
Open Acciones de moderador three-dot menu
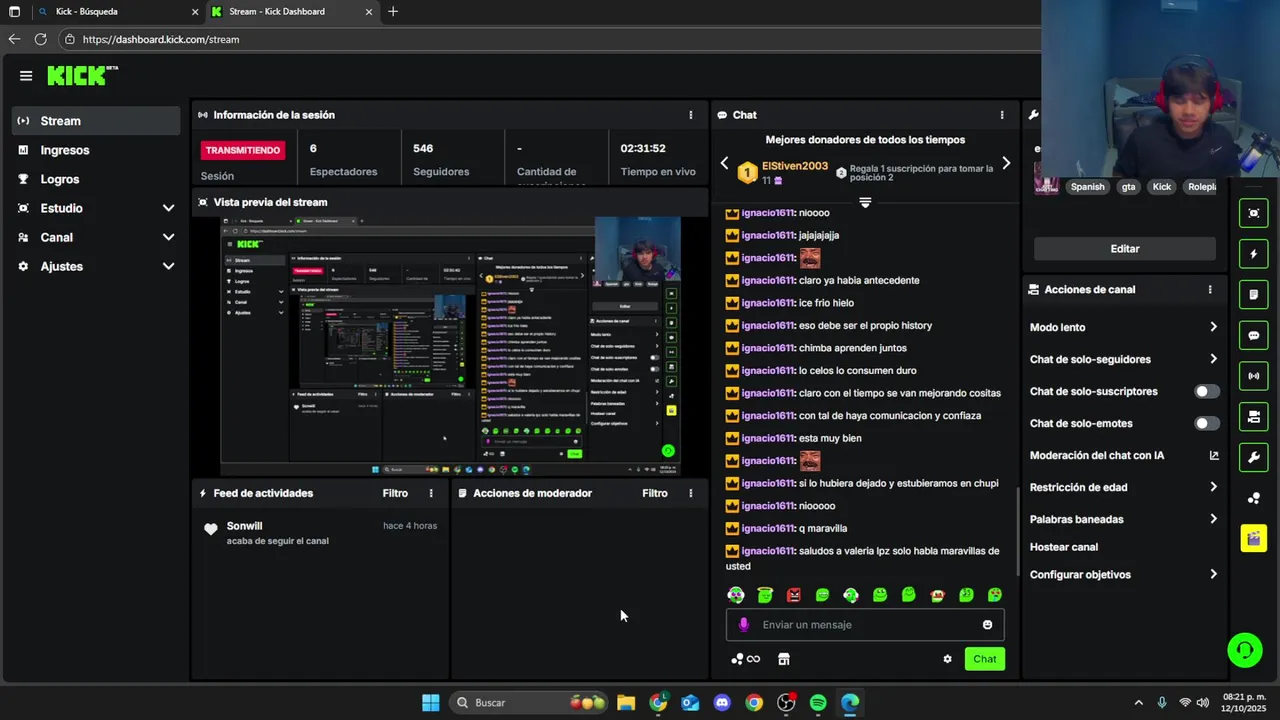point(690,493)
